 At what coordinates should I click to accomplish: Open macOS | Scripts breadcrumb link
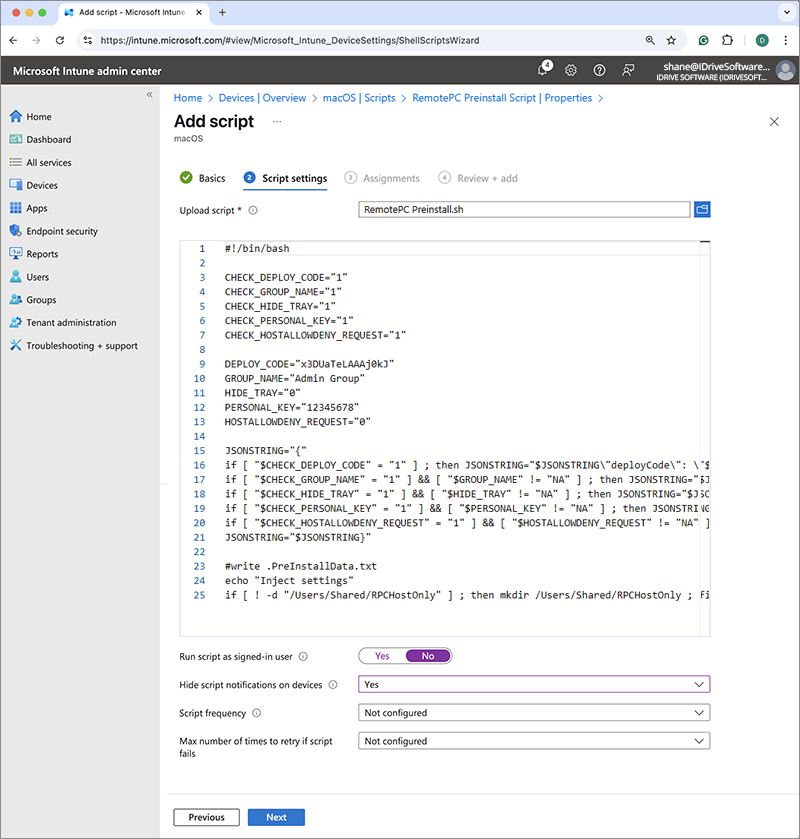click(x=359, y=98)
